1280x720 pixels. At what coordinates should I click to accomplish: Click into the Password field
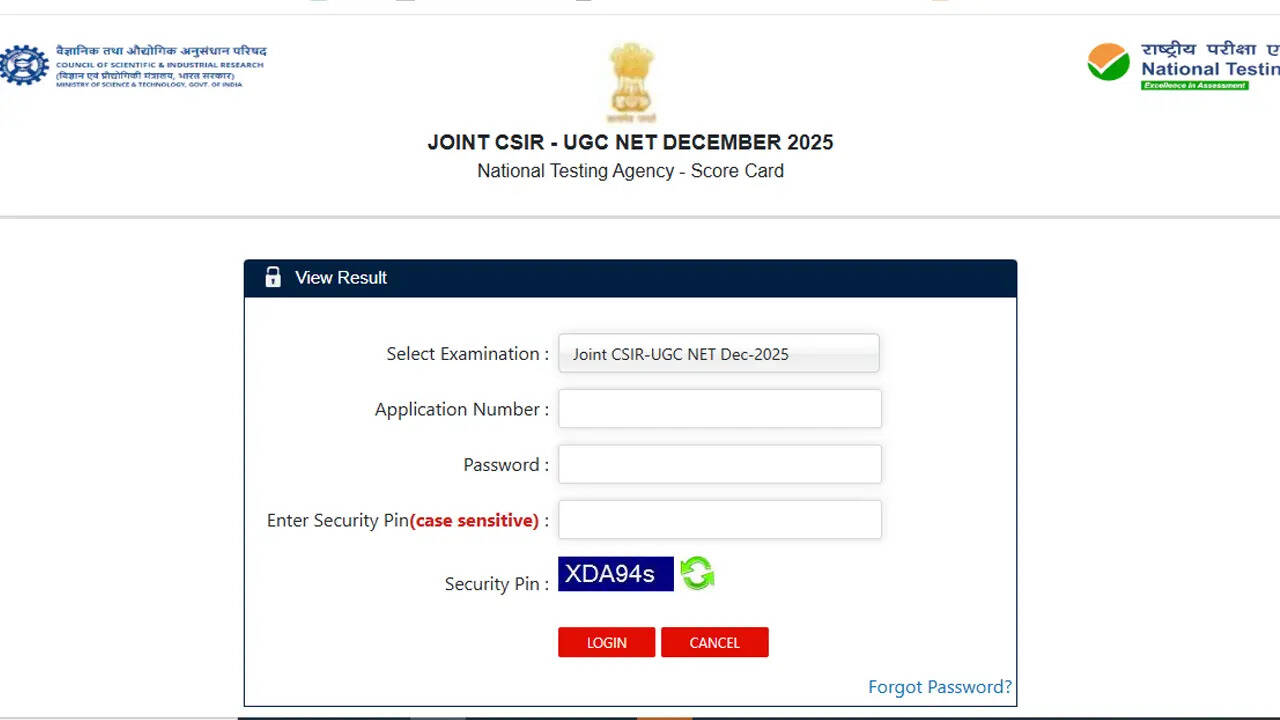pos(719,464)
